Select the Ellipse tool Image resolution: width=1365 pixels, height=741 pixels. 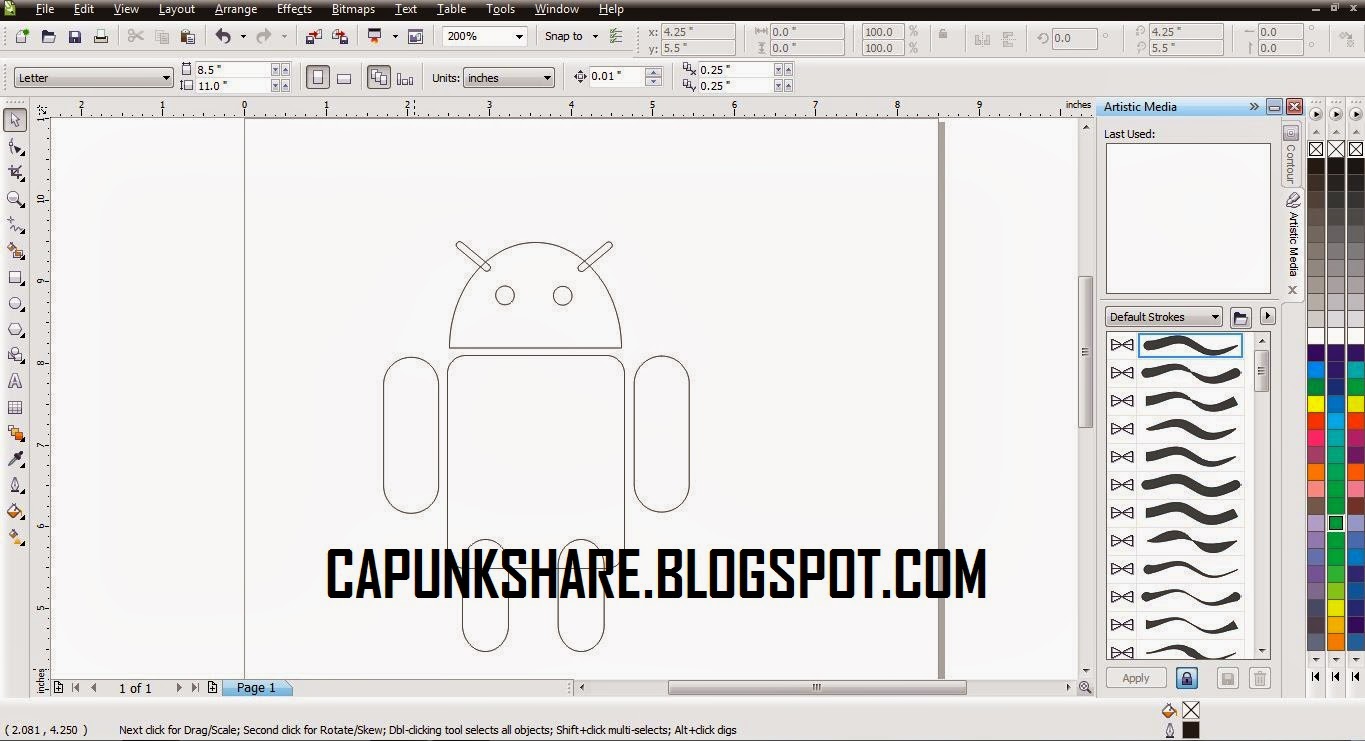[x=15, y=303]
